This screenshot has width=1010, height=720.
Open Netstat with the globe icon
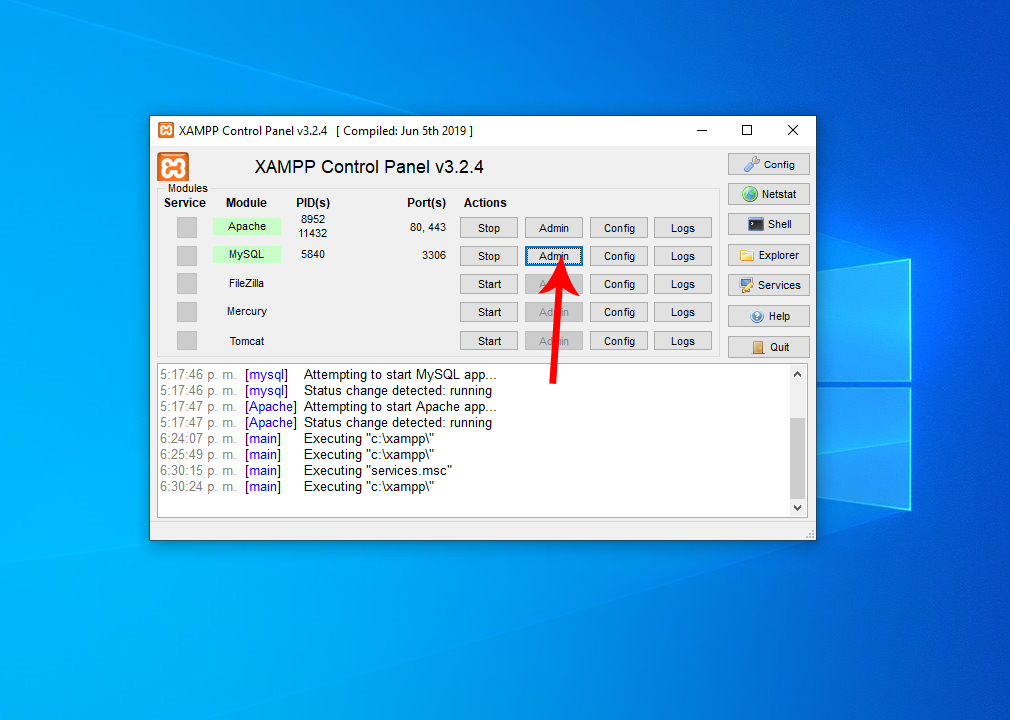768,194
